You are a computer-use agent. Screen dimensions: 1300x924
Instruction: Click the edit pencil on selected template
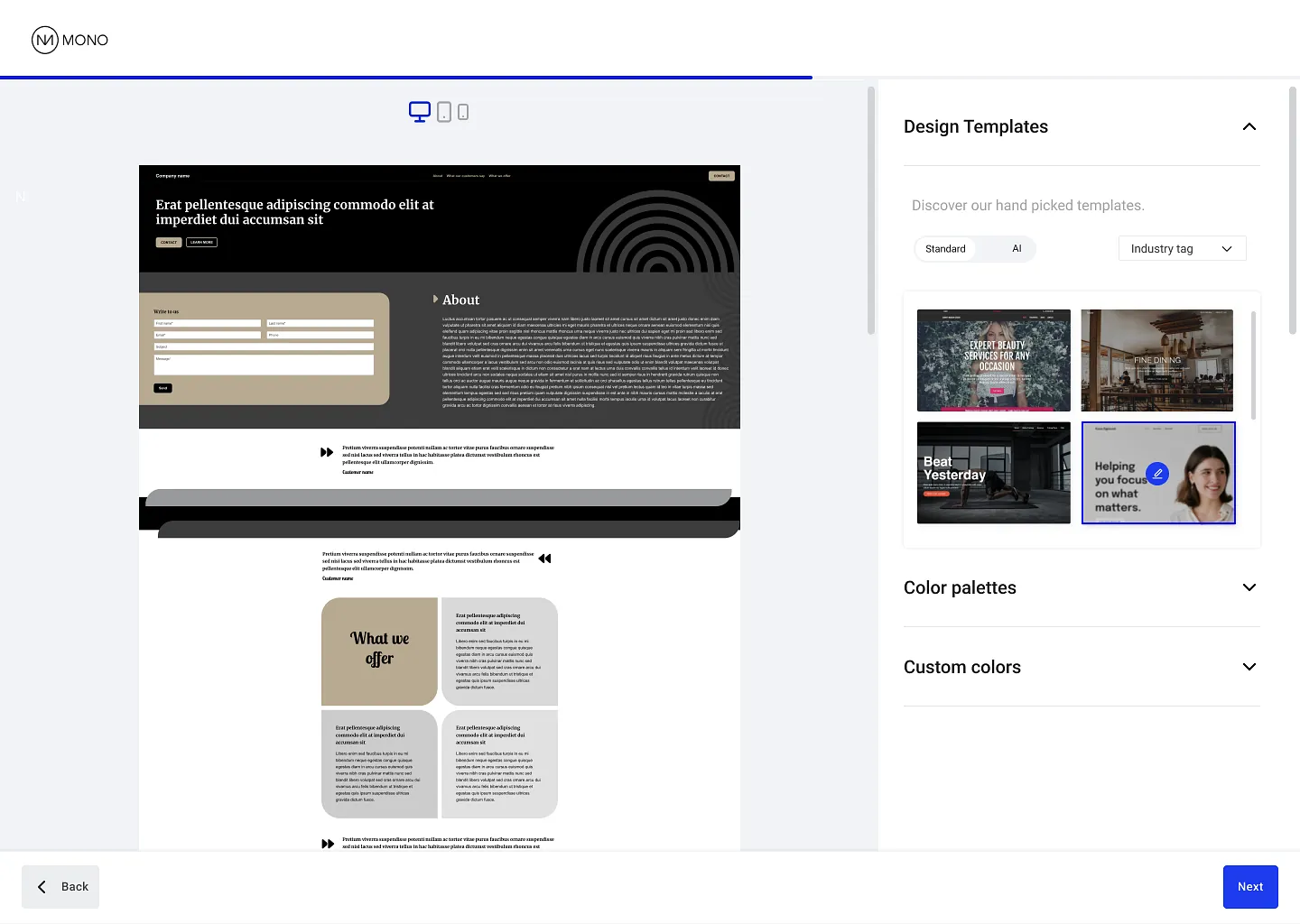point(1157,473)
